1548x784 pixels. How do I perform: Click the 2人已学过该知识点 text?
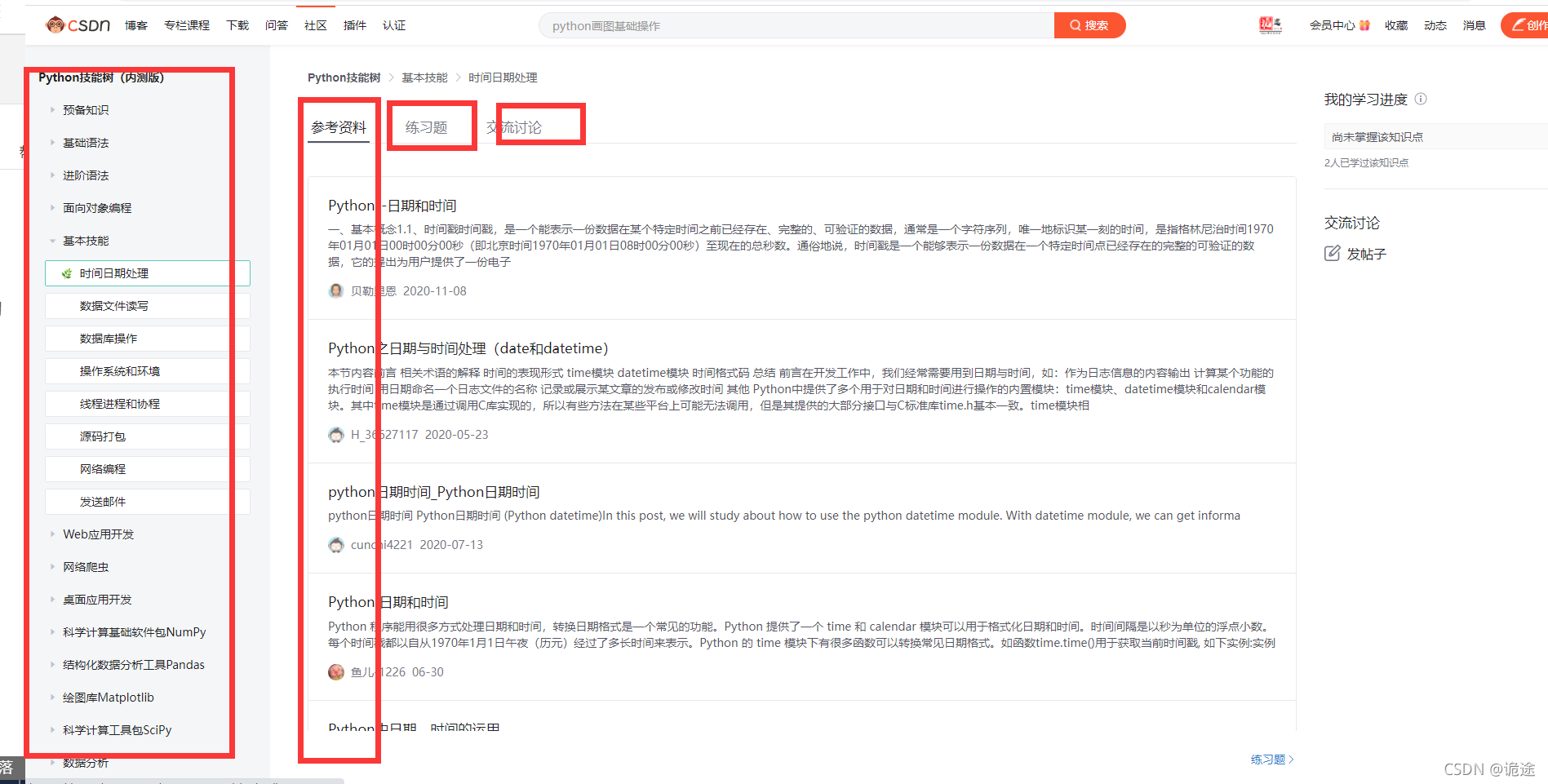point(1366,162)
